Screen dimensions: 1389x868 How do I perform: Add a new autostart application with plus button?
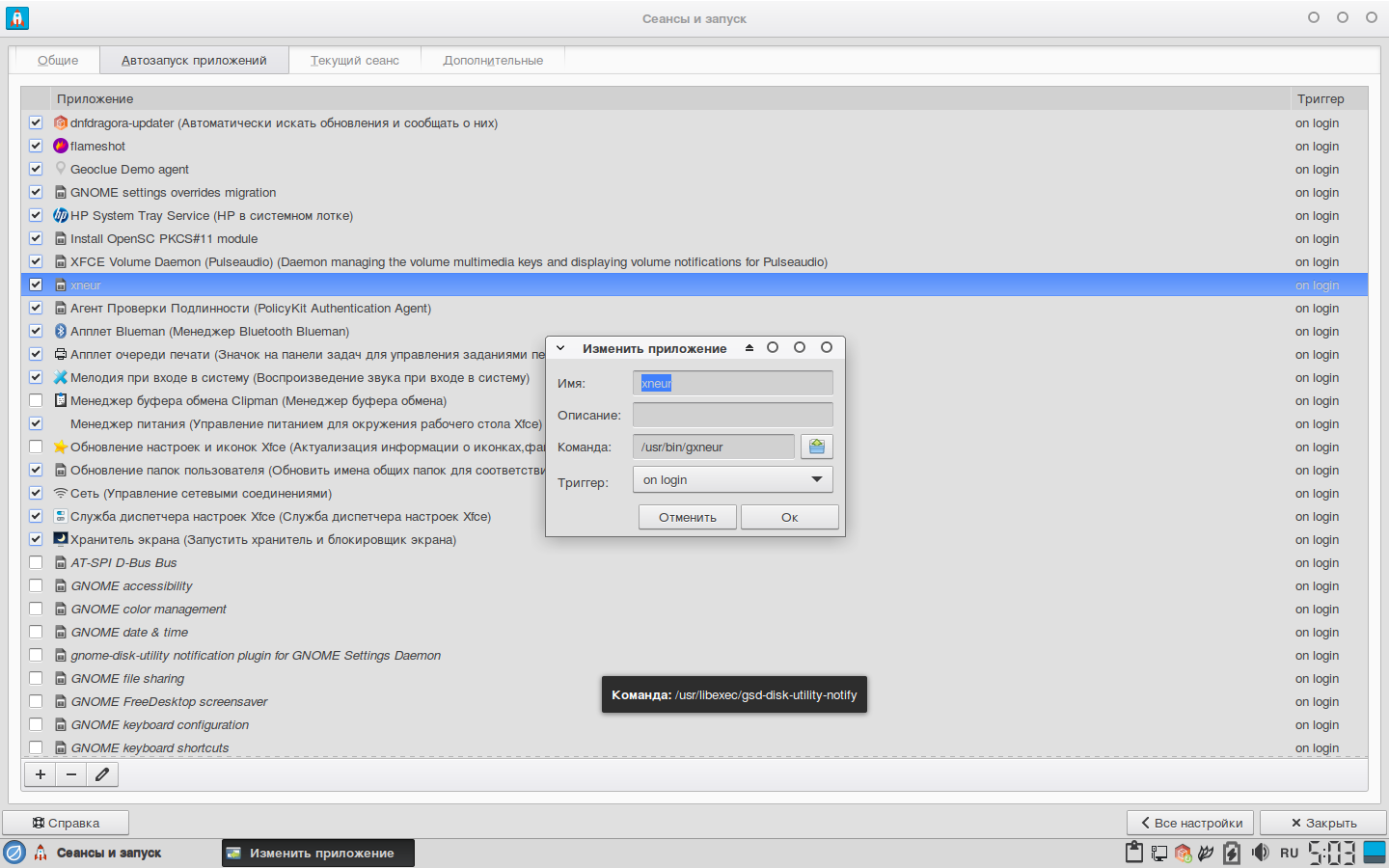pyautogui.click(x=41, y=774)
